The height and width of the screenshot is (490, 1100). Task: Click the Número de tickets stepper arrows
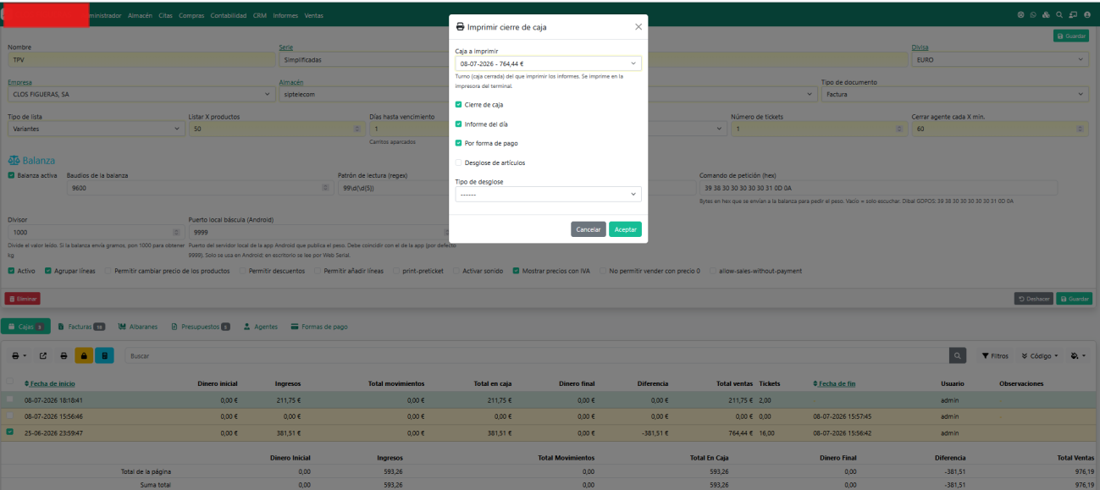(x=901, y=128)
